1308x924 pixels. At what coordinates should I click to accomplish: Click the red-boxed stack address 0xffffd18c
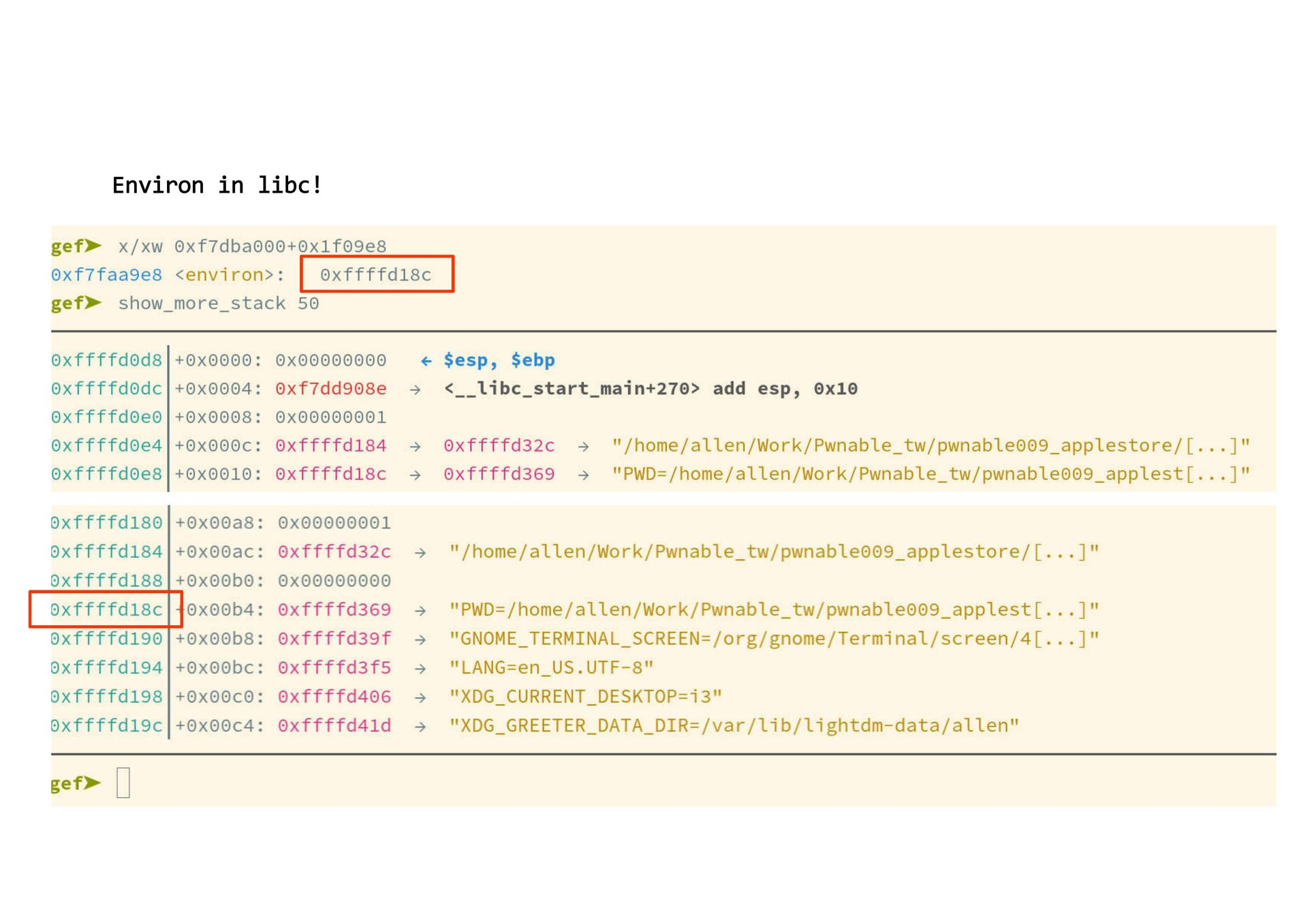pyautogui.click(x=106, y=609)
